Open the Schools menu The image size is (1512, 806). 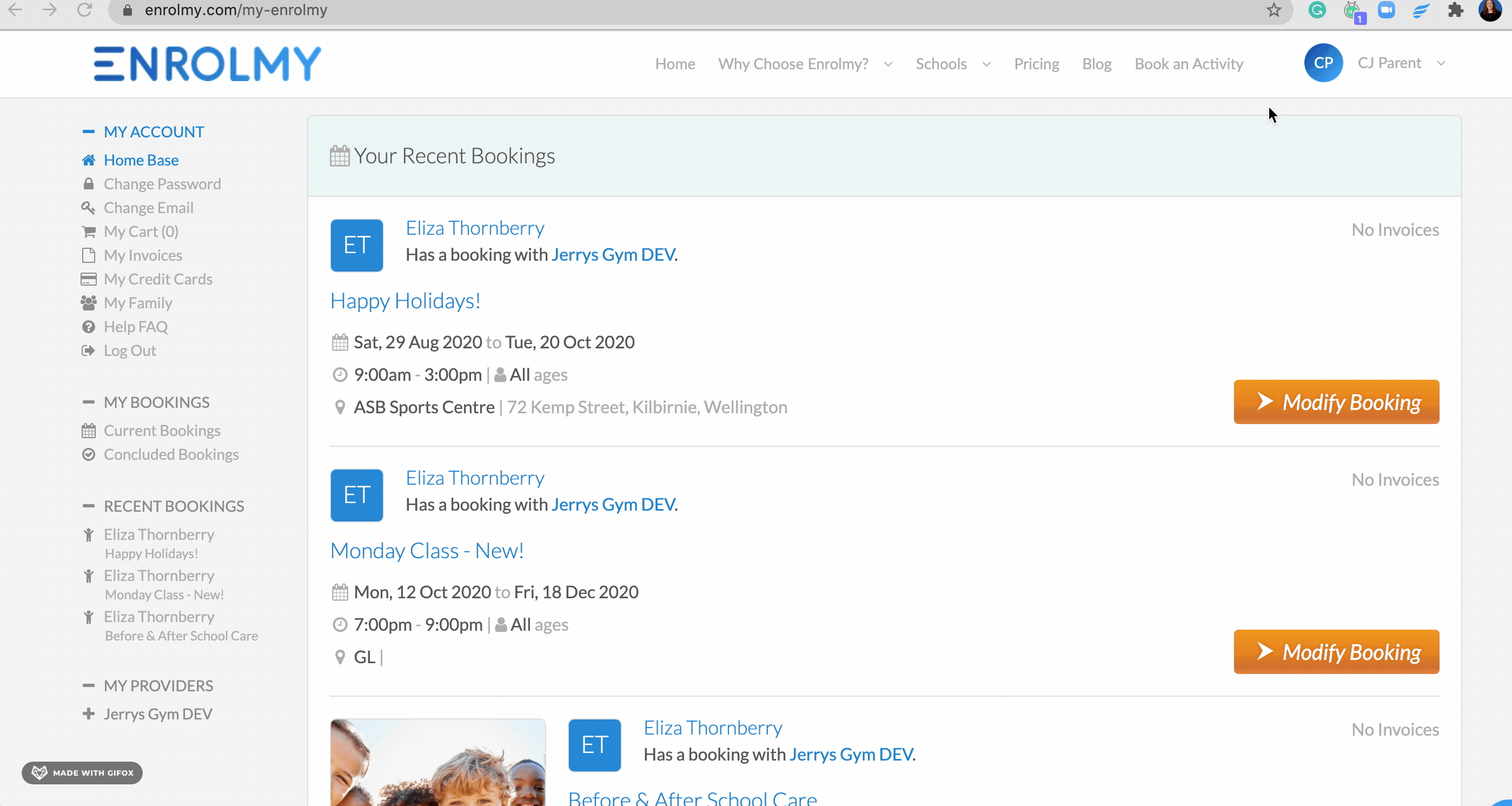click(940, 64)
